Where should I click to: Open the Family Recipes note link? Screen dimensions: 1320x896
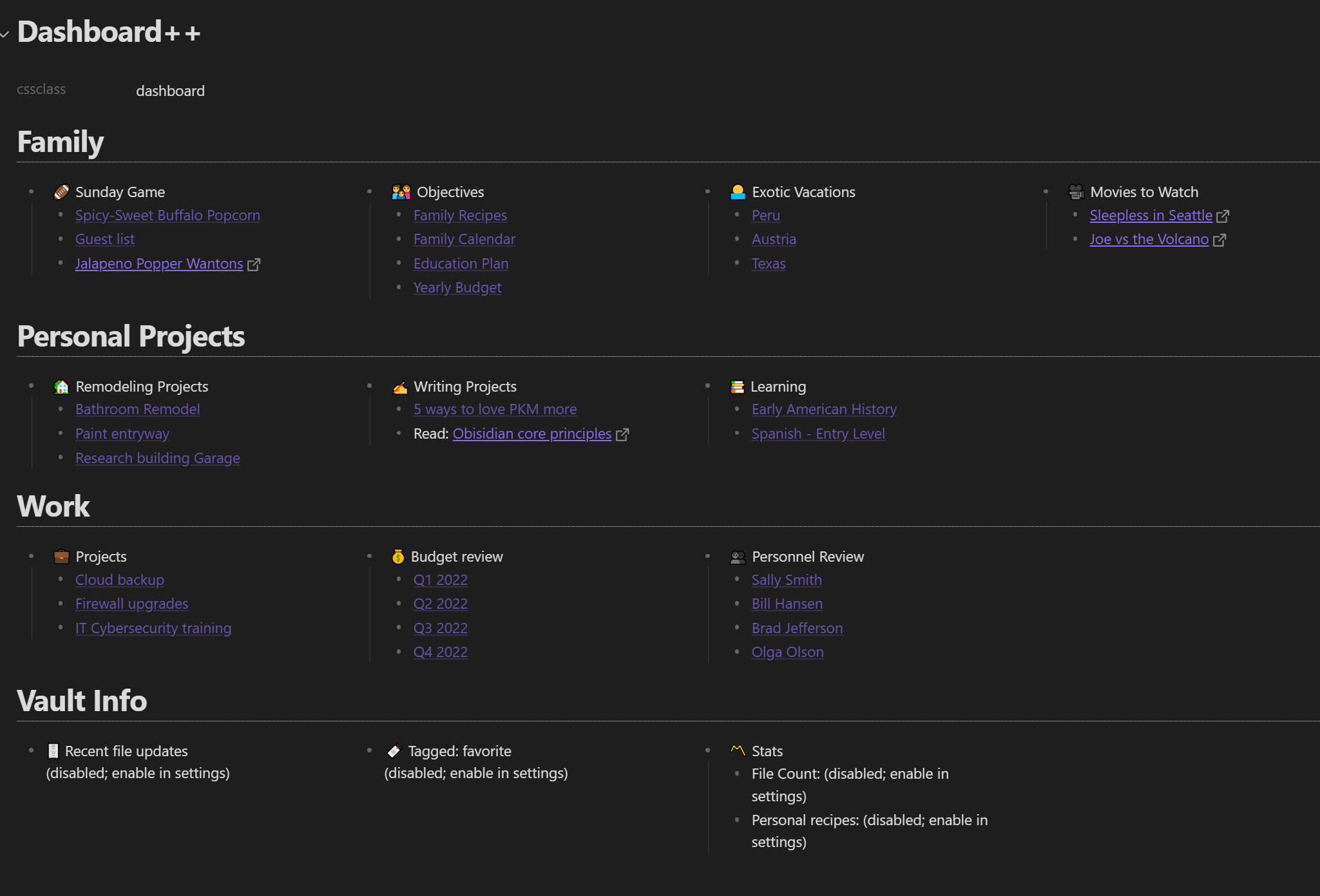460,215
